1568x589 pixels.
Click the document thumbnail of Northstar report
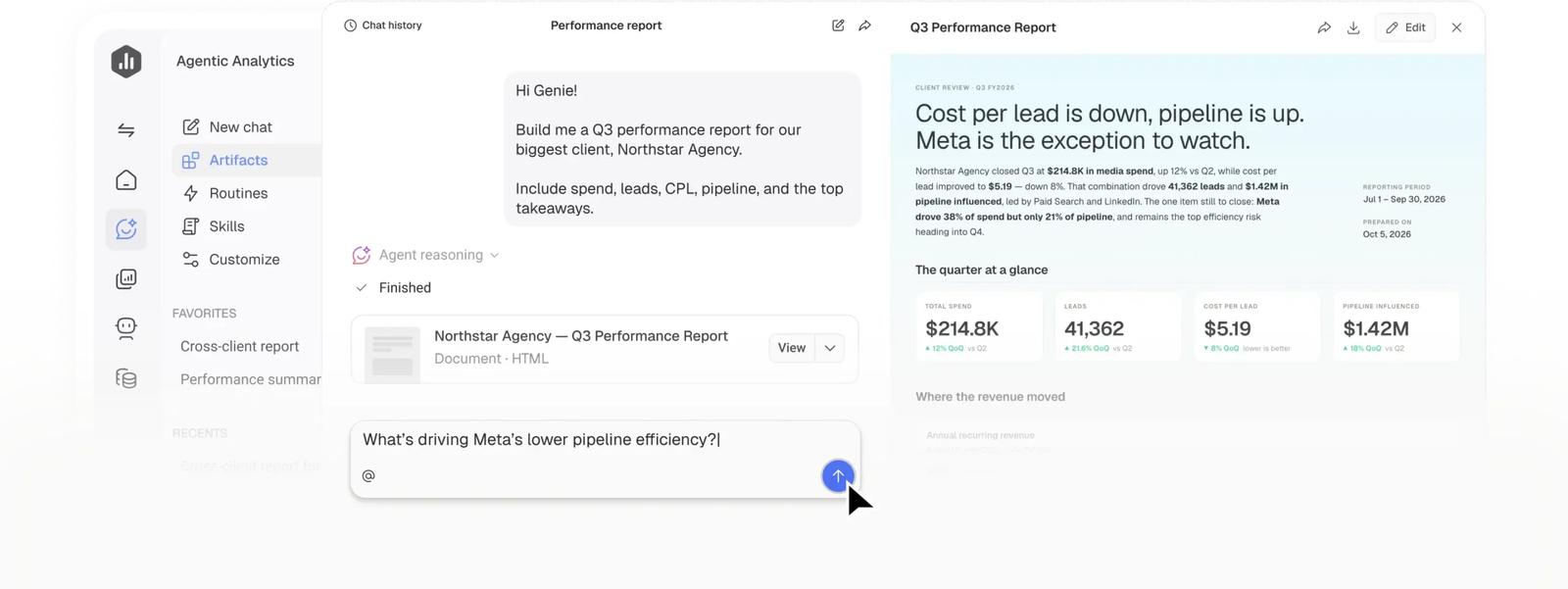[392, 354]
